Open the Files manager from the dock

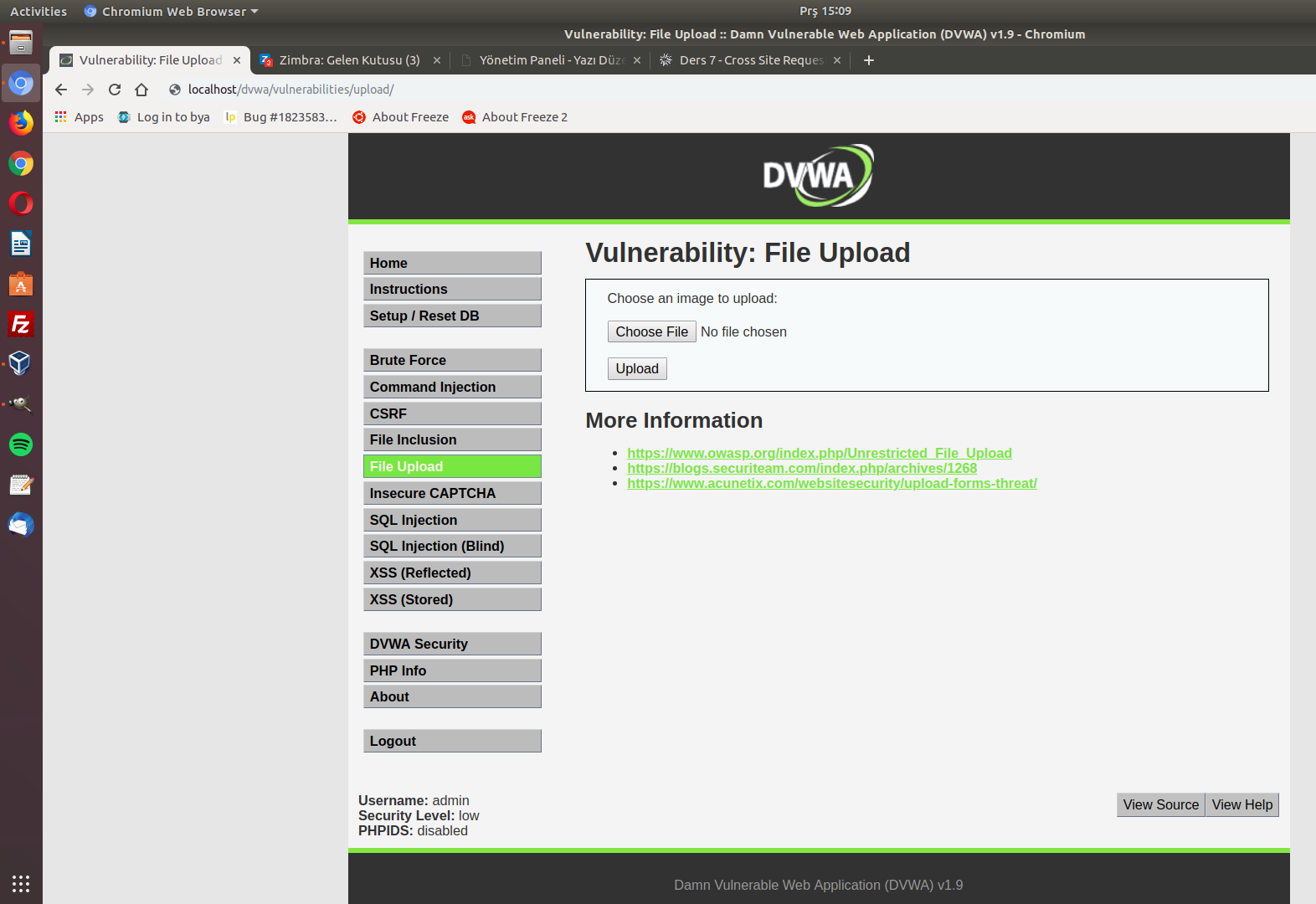[21, 43]
